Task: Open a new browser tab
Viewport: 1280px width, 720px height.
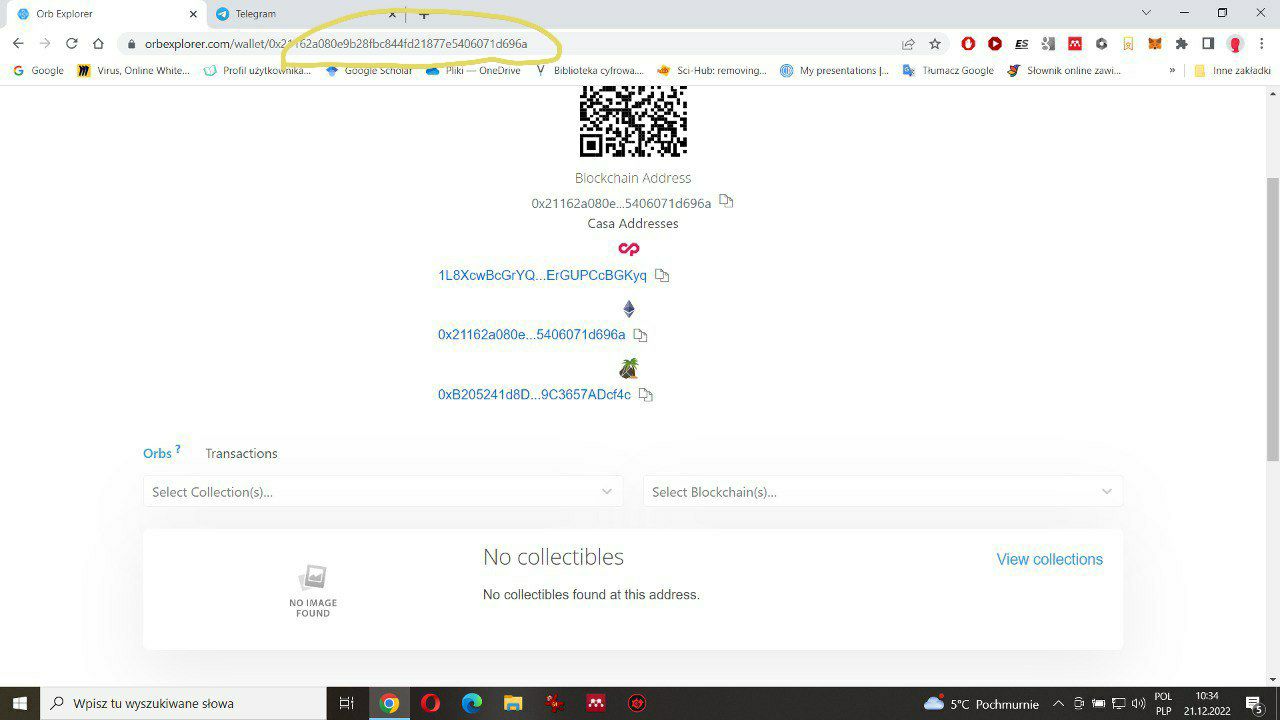Action: click(424, 14)
